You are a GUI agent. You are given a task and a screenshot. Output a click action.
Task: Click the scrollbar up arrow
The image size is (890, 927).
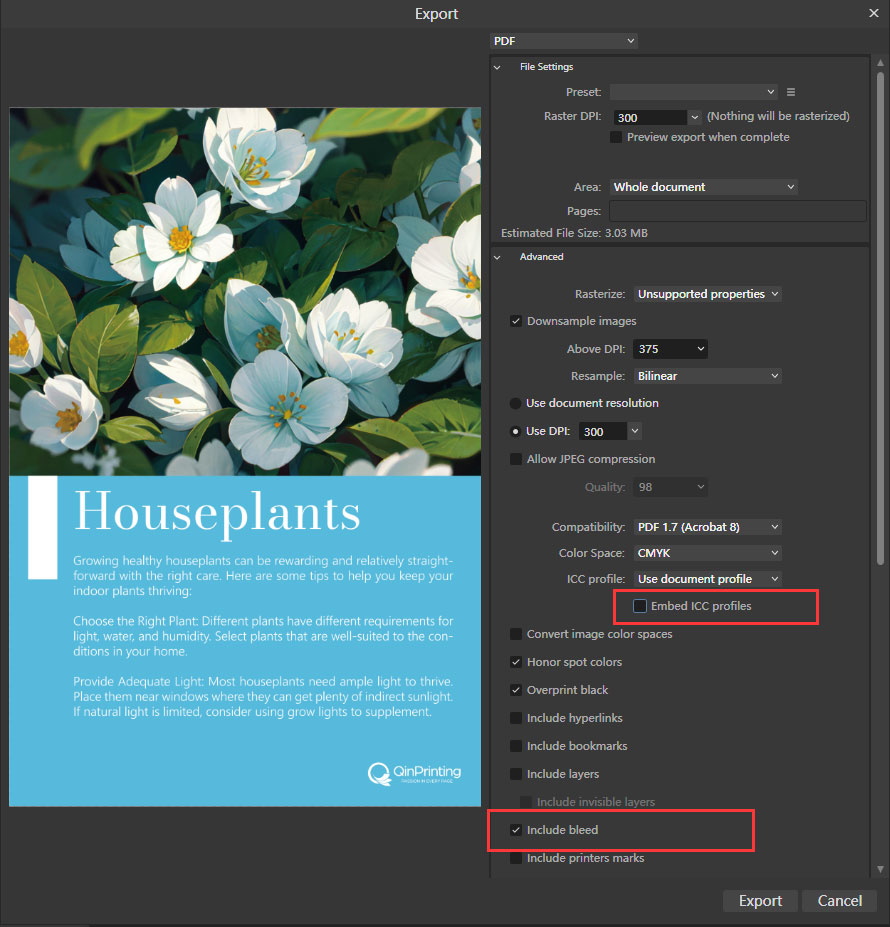[880, 63]
